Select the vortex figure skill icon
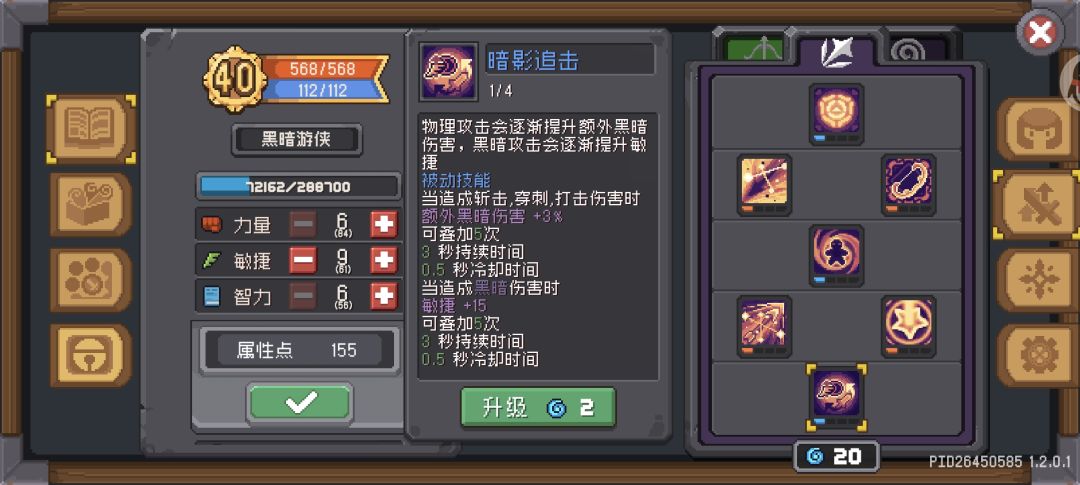The width and height of the screenshot is (1080, 485). pos(836,255)
